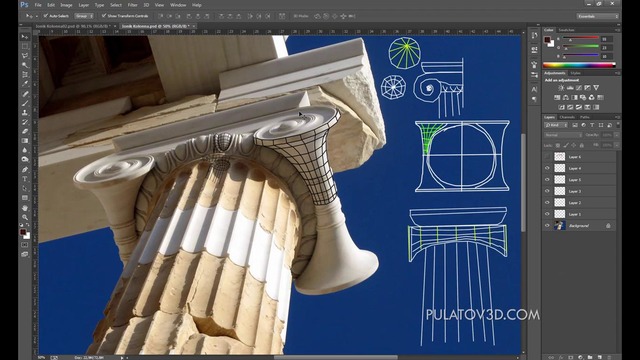
Task: Select the Layer 4 row
Action: tap(580, 168)
